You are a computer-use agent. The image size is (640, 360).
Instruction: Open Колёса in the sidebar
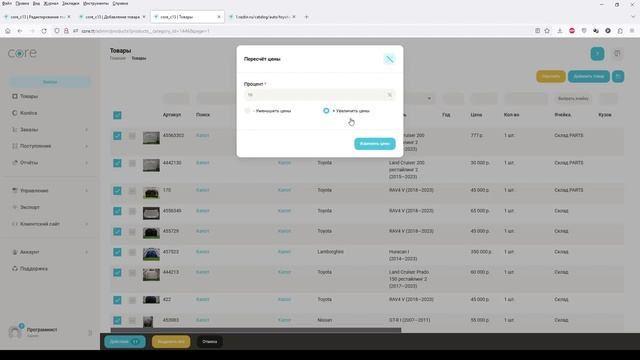point(29,113)
